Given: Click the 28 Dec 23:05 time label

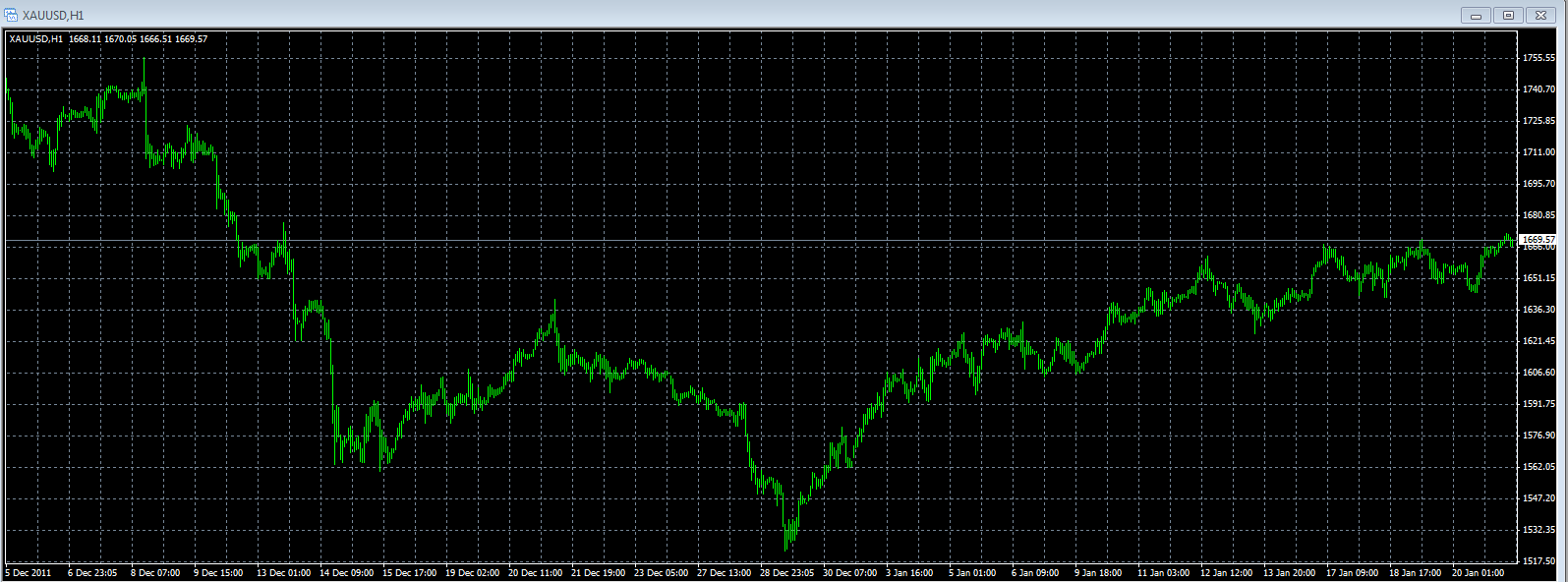Looking at the screenshot, I should click(788, 573).
